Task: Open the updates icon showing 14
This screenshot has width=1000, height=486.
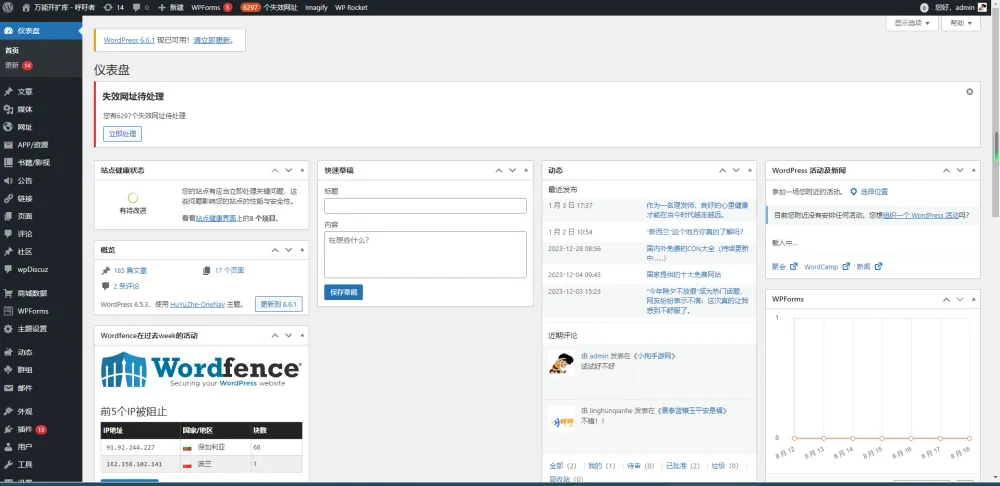Action: coord(113,7)
